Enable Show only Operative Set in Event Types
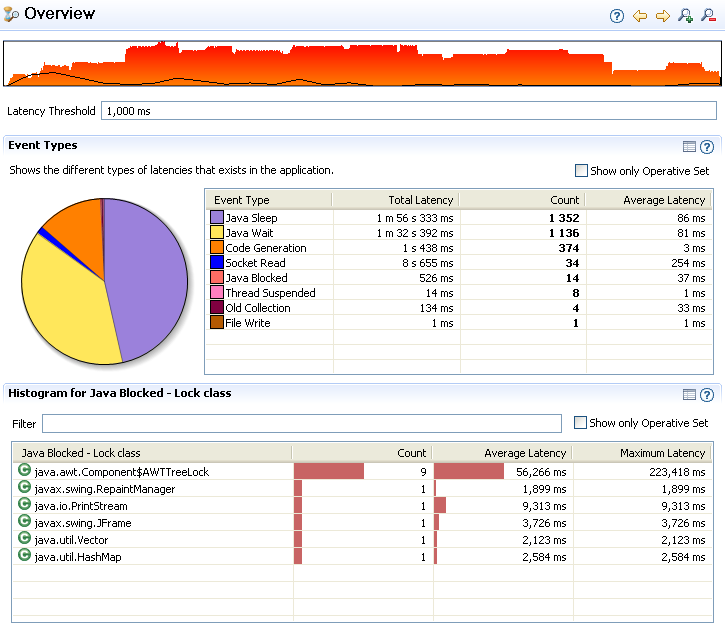The image size is (725, 627). pos(581,171)
